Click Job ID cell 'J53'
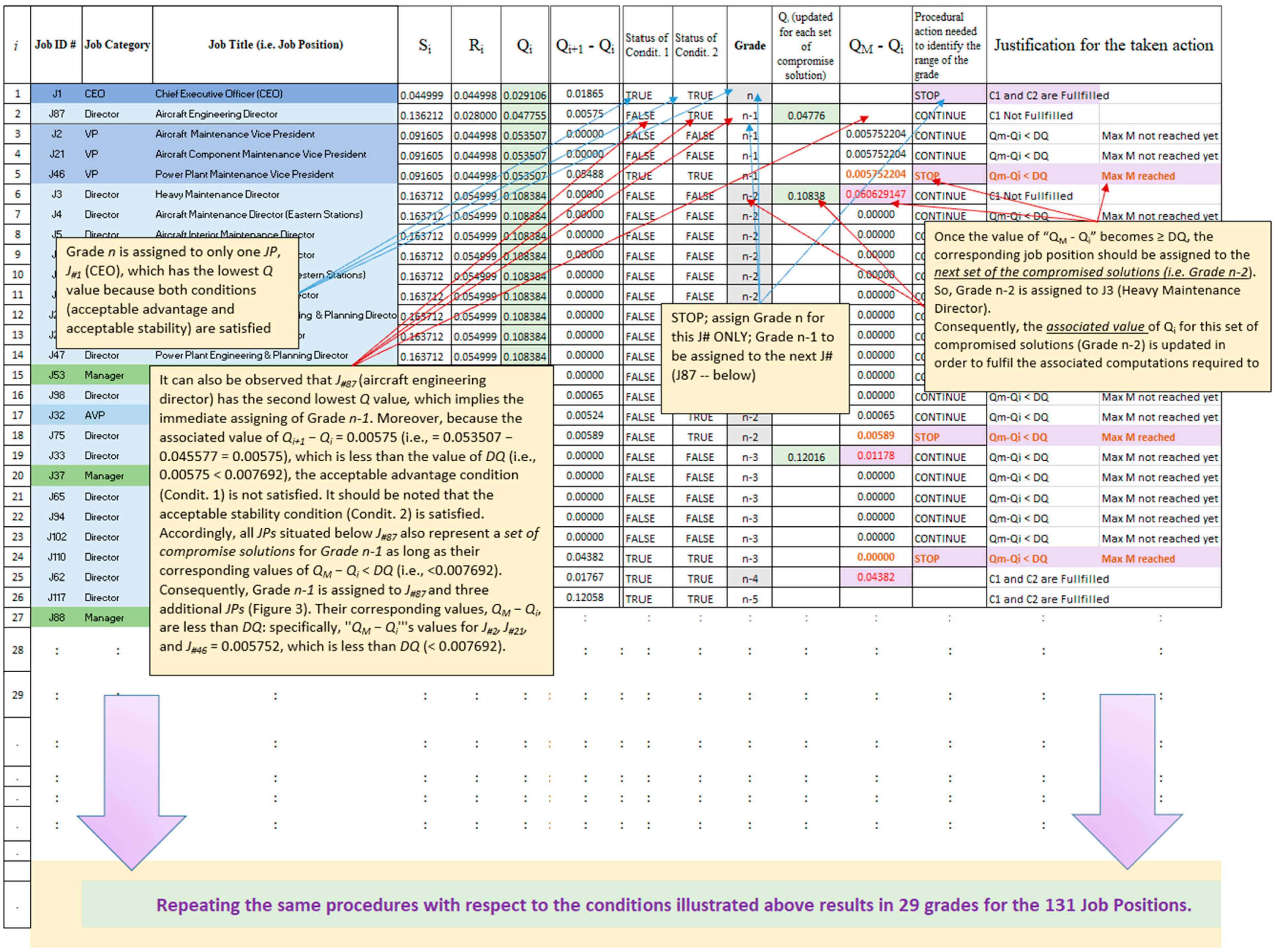This screenshot has height=952, width=1276. pyautogui.click(x=56, y=375)
